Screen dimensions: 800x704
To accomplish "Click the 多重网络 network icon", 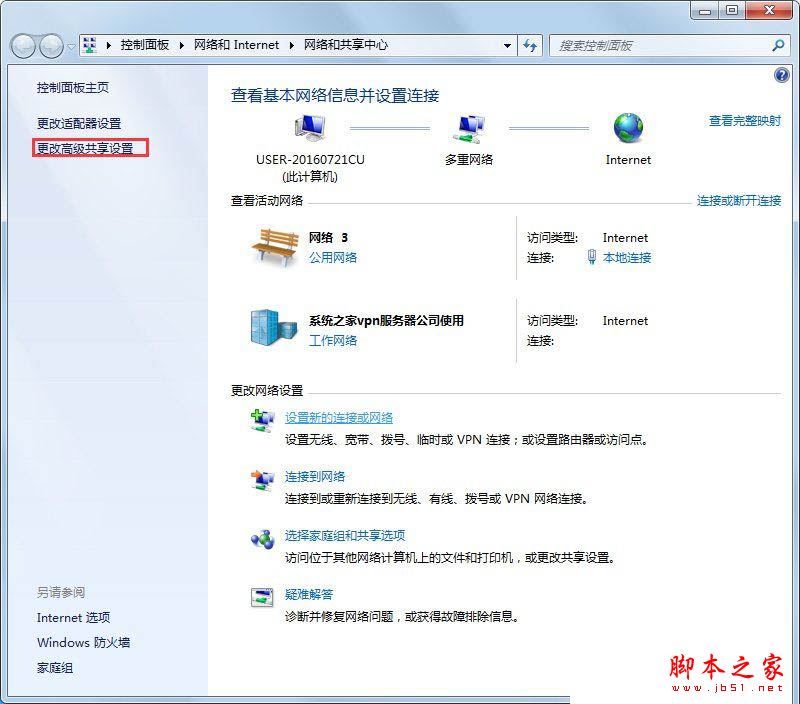I will click(x=469, y=127).
